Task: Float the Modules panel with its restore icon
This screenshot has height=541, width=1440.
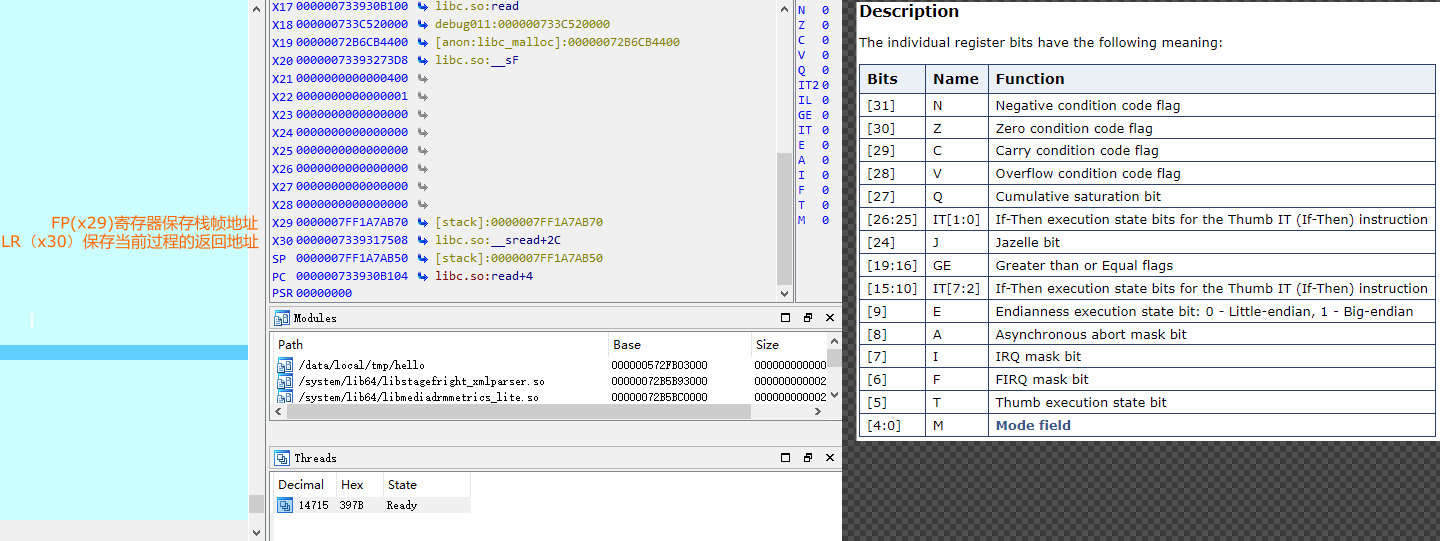Action: [807, 318]
